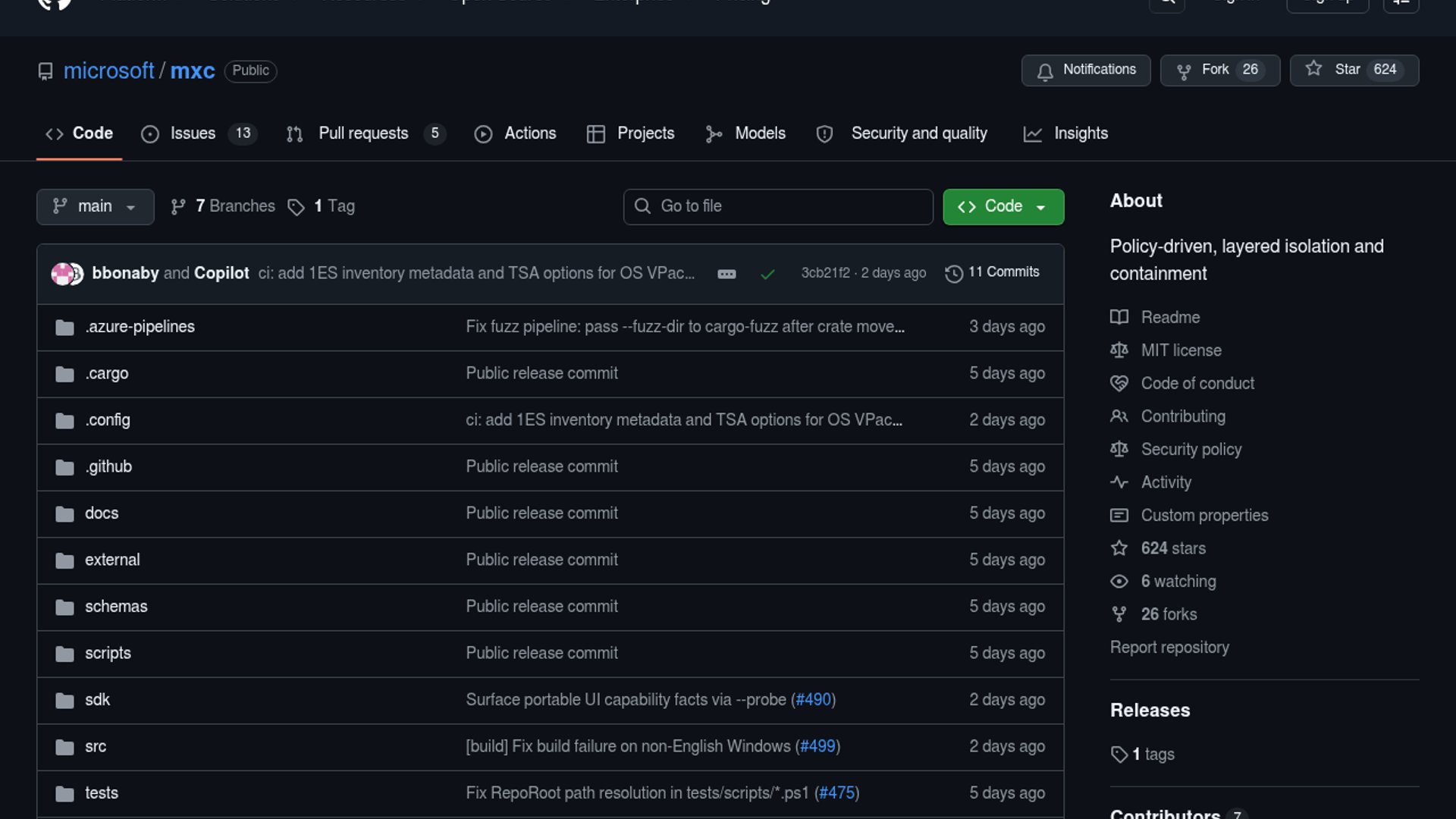Image resolution: width=1456 pixels, height=819 pixels.
Task: Open the Security and quality tab
Action: click(x=902, y=133)
